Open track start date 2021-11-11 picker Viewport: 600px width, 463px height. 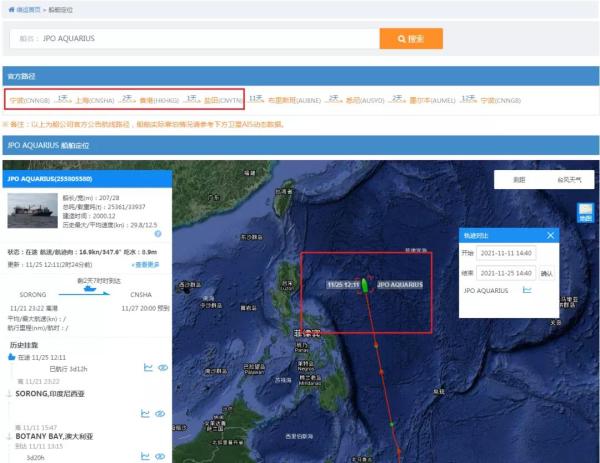pyautogui.click(x=506, y=253)
